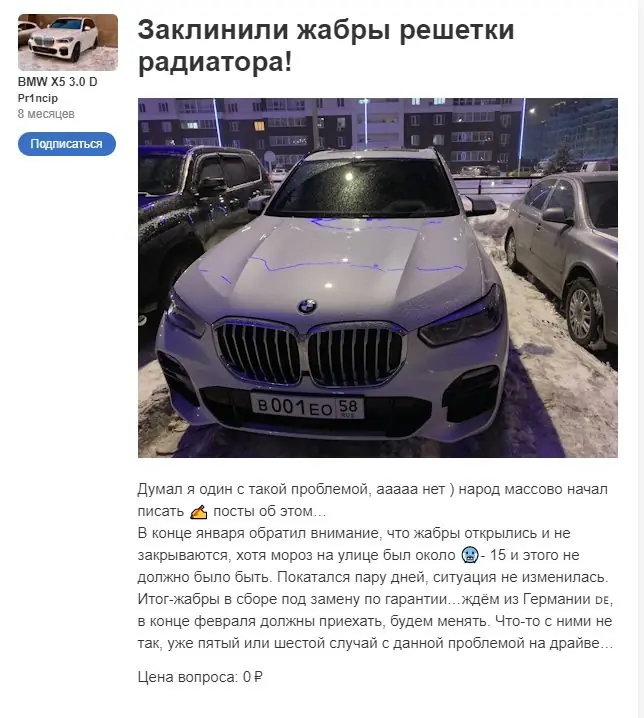644x718 pixels.
Task: Click the paragraph beginning Думал я один
Action: 372,500
